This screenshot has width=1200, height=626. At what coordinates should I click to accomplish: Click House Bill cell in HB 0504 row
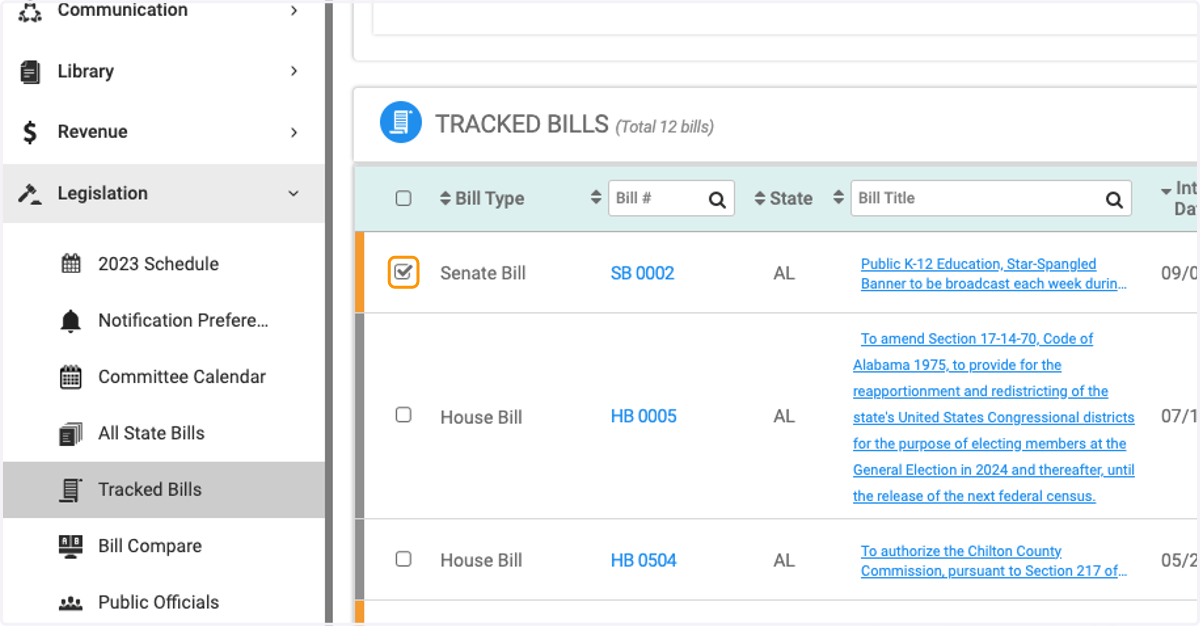pos(481,561)
